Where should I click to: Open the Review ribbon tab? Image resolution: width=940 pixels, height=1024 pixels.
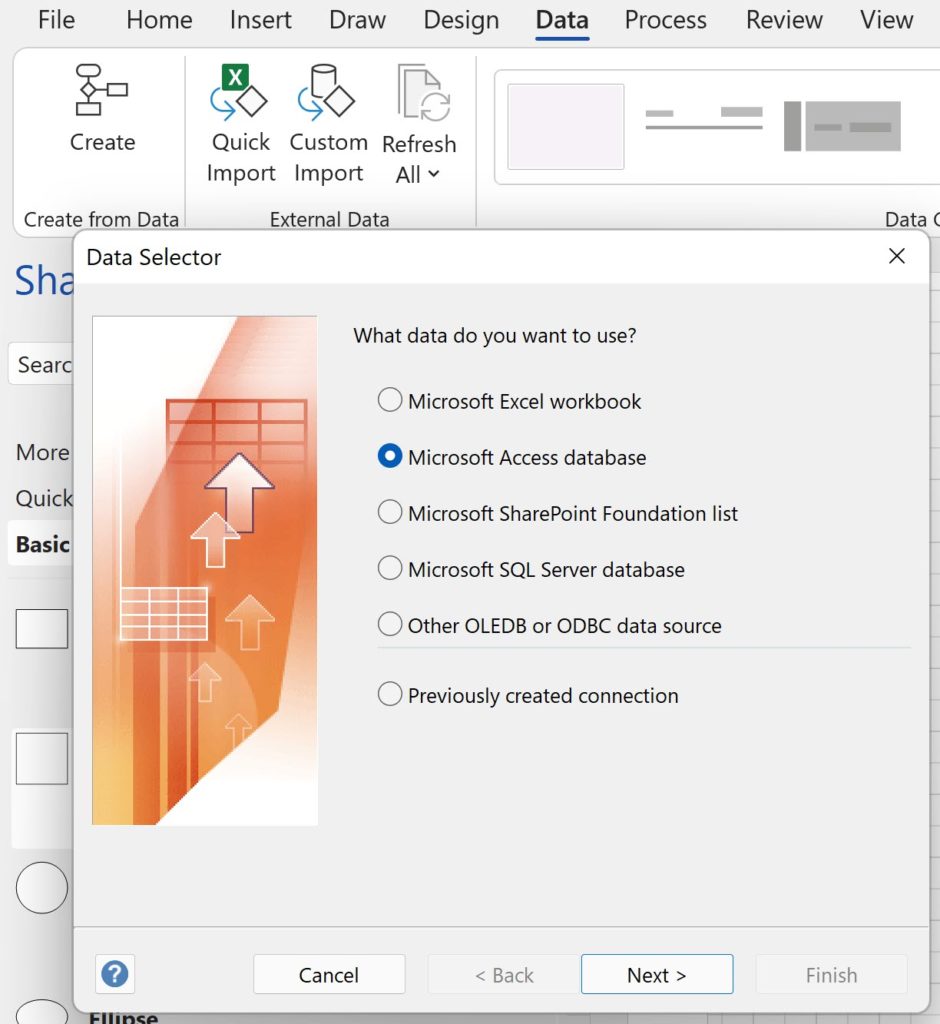pos(783,20)
